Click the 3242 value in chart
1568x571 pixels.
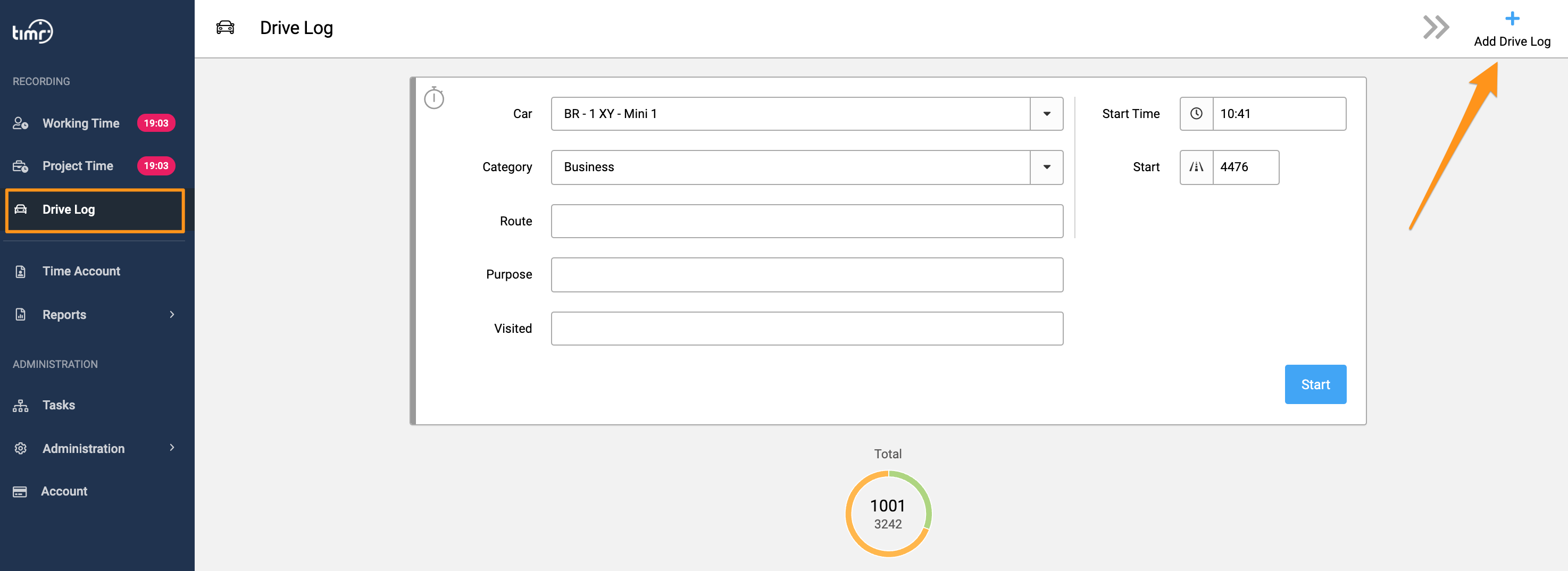tap(888, 524)
